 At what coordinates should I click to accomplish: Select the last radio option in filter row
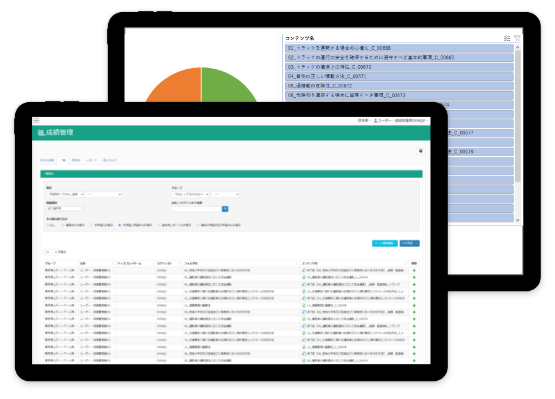click(x=198, y=225)
